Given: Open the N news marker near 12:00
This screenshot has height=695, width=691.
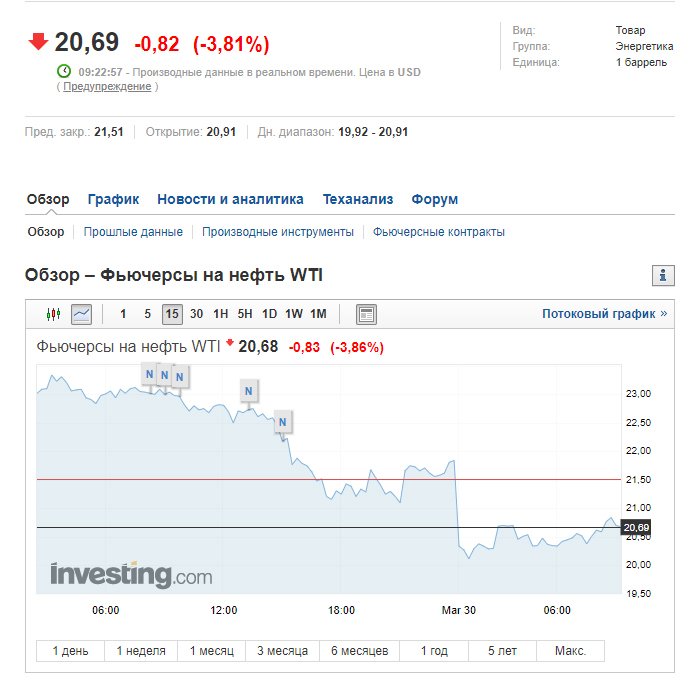Looking at the screenshot, I should pos(249,391).
